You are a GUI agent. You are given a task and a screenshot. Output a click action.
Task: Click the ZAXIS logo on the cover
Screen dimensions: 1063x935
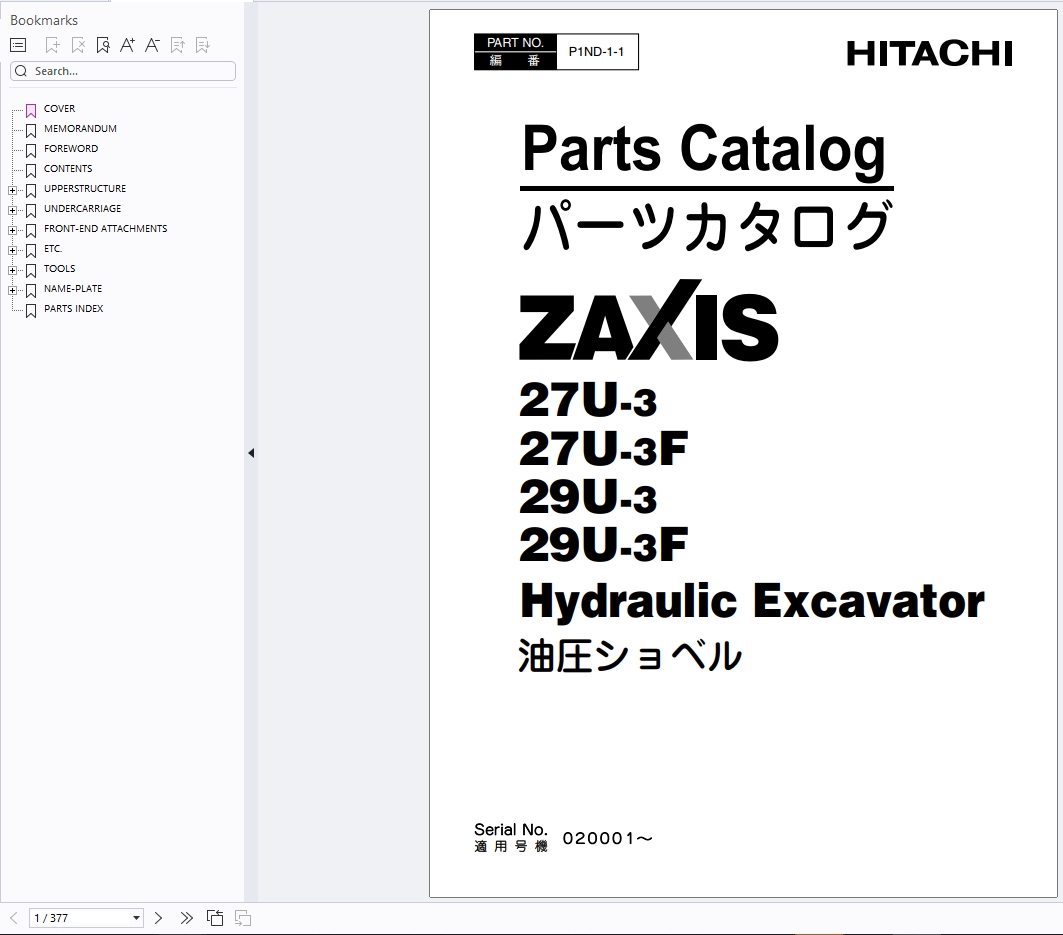coord(649,320)
